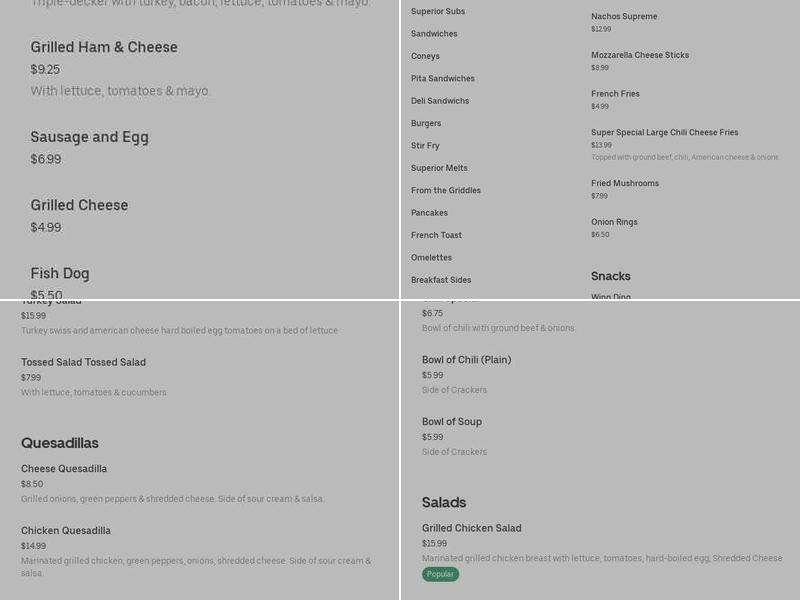Image resolution: width=800 pixels, height=600 pixels.
Task: Open the Pancakes section
Action: coord(429,212)
